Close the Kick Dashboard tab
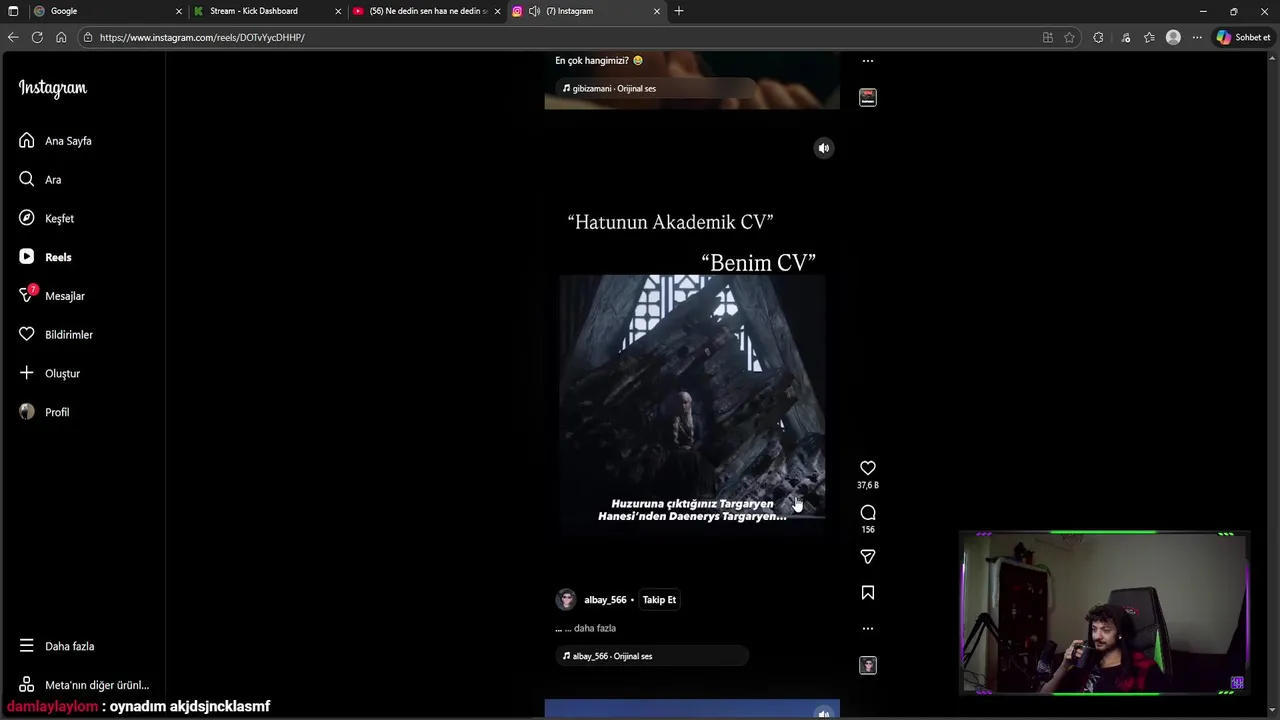 coord(338,11)
